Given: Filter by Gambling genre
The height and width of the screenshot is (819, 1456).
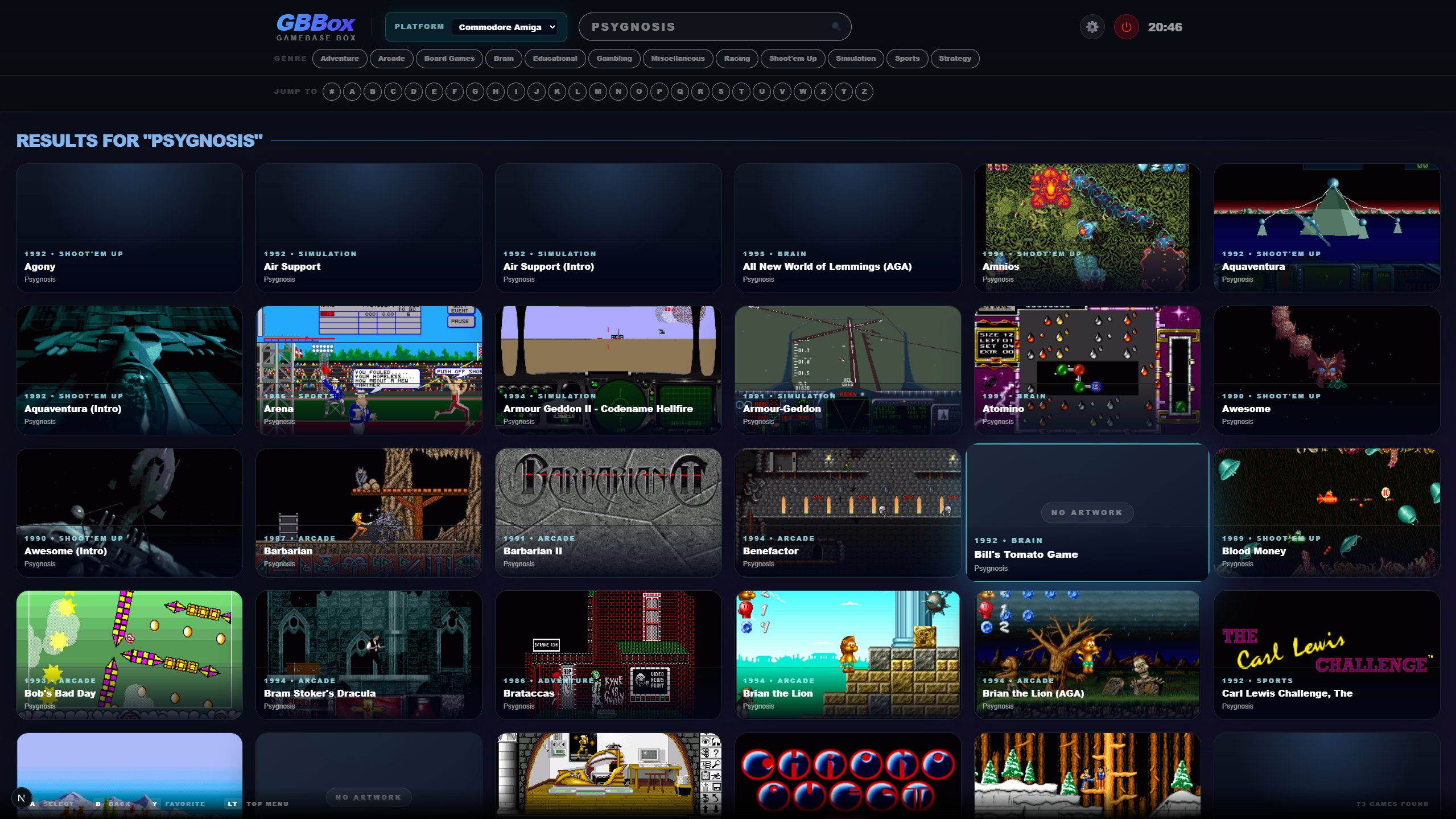Looking at the screenshot, I should (x=614, y=59).
